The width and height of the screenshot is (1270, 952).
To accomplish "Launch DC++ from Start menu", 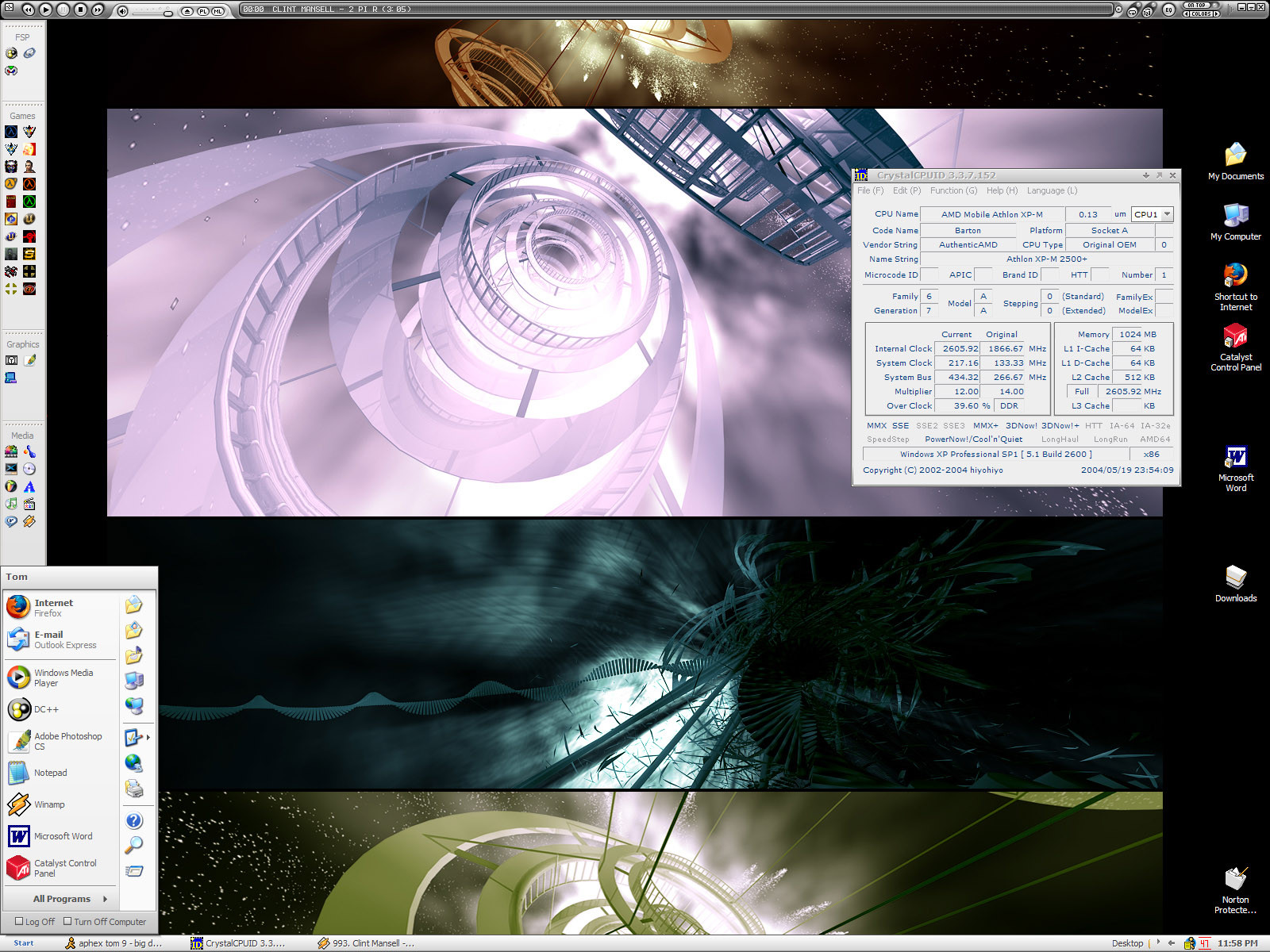I will 60,709.
